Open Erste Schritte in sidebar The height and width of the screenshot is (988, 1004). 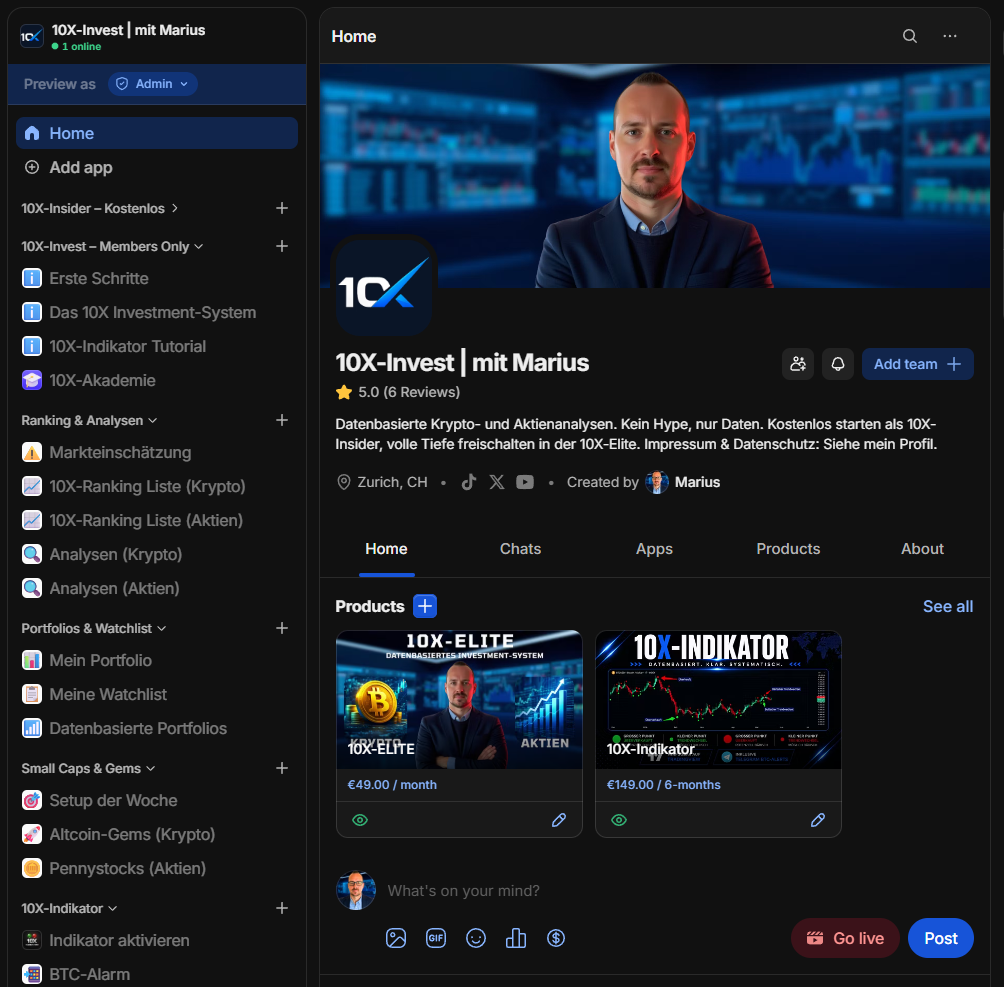[157, 278]
